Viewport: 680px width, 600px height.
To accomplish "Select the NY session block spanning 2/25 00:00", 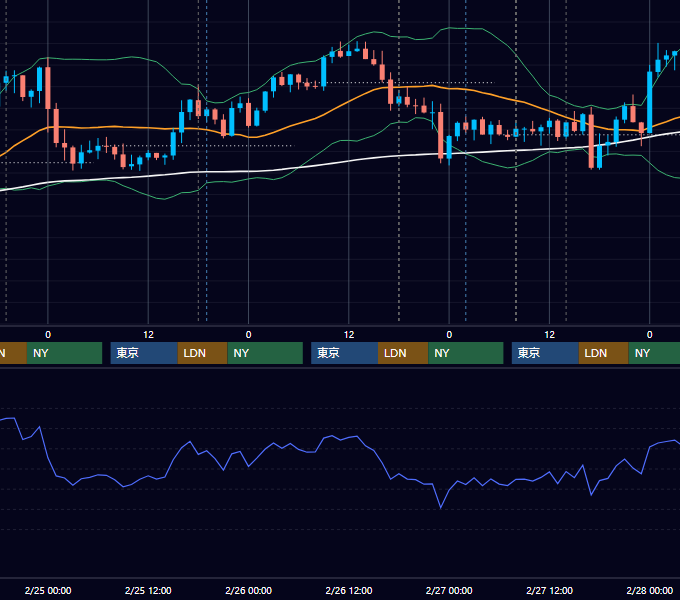I will click(x=64, y=353).
